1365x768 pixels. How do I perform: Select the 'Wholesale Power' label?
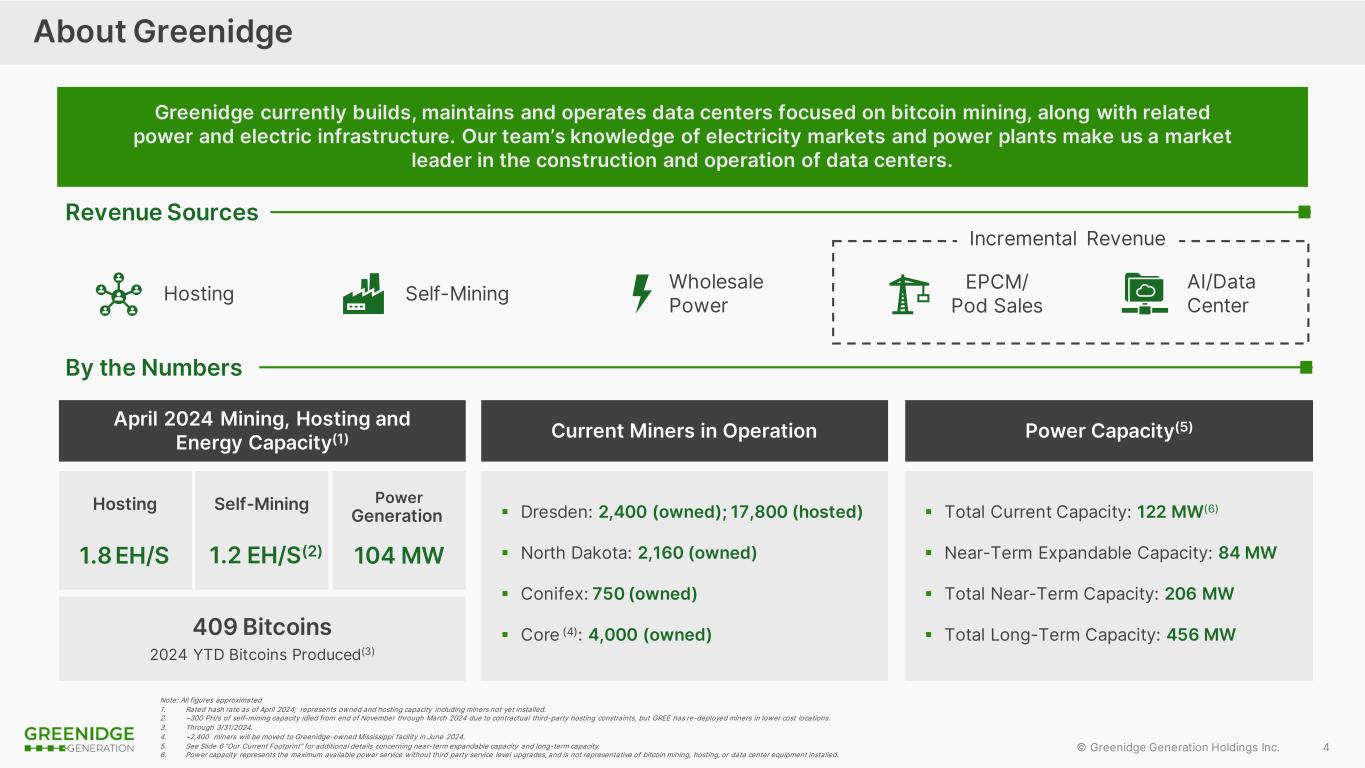click(x=716, y=294)
